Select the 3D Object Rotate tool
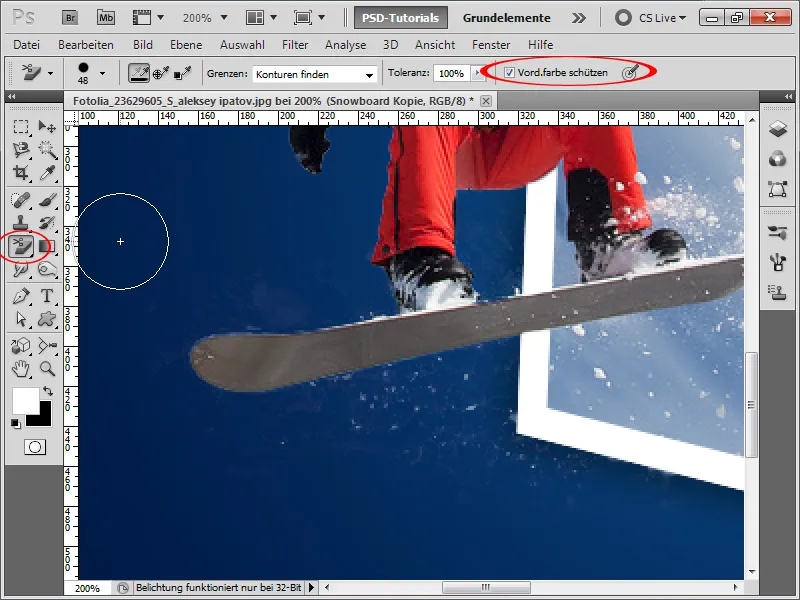This screenshot has height=600, width=800. coord(21,345)
